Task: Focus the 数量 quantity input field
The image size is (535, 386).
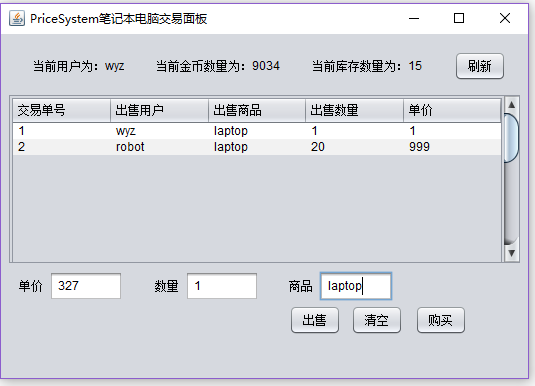Action: (222, 286)
